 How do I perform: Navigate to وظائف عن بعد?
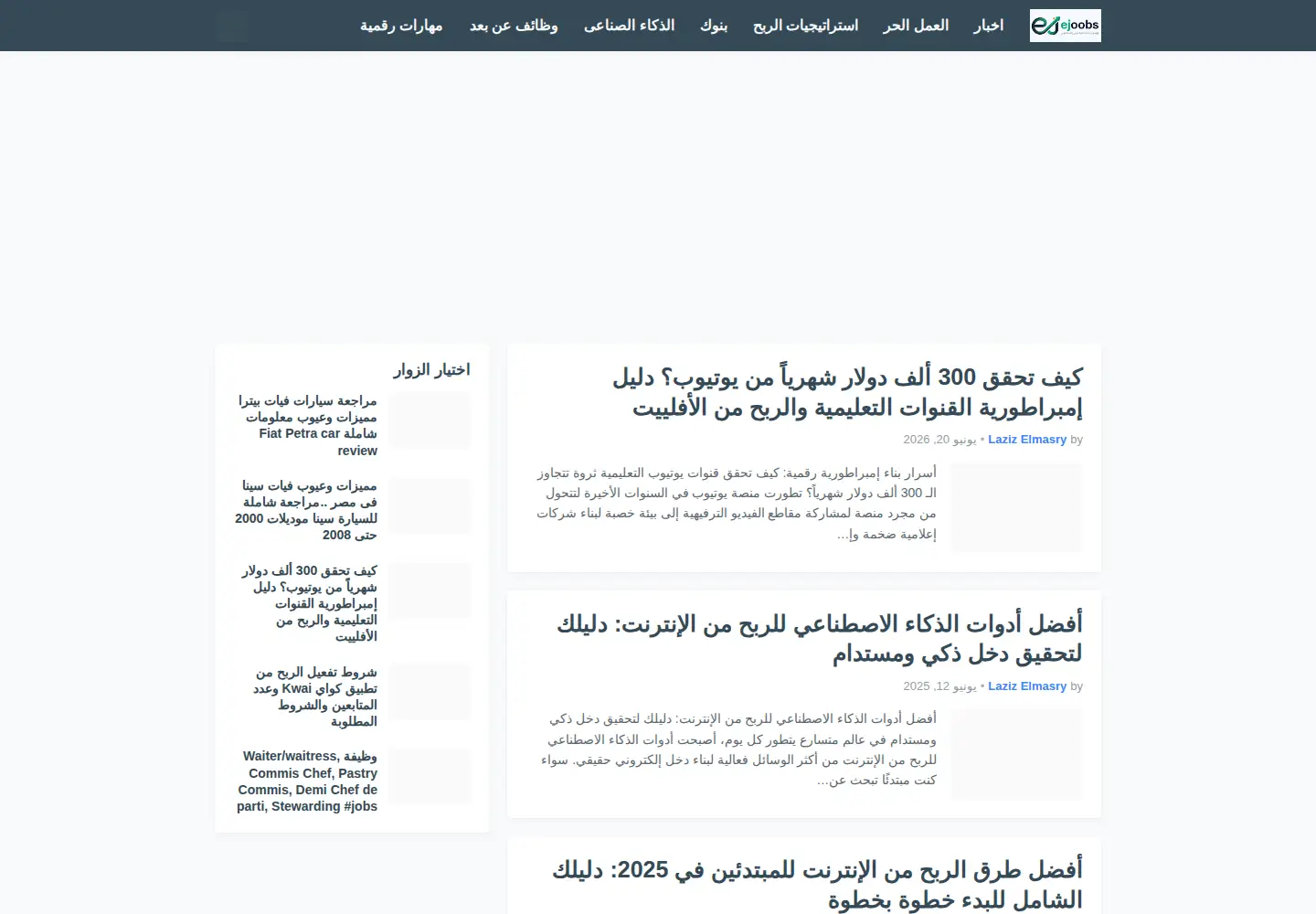pos(514,26)
